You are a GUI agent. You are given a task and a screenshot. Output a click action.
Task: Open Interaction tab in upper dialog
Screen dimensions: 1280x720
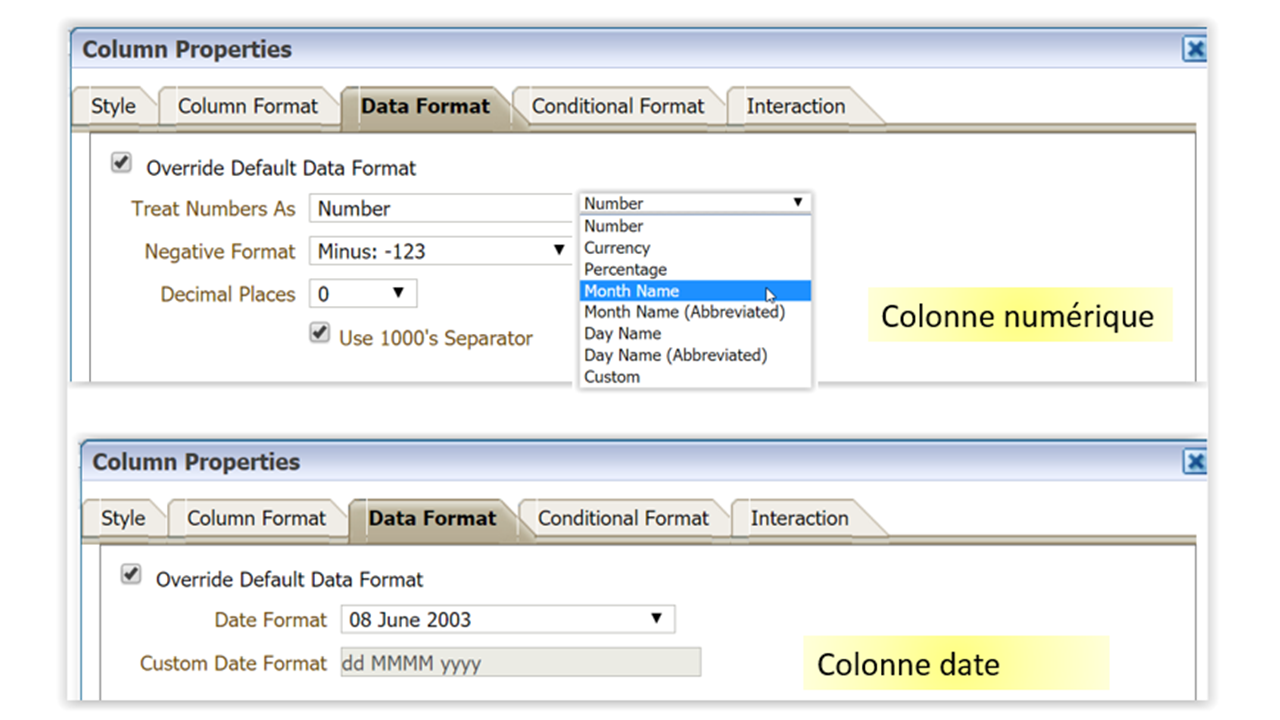(x=796, y=106)
